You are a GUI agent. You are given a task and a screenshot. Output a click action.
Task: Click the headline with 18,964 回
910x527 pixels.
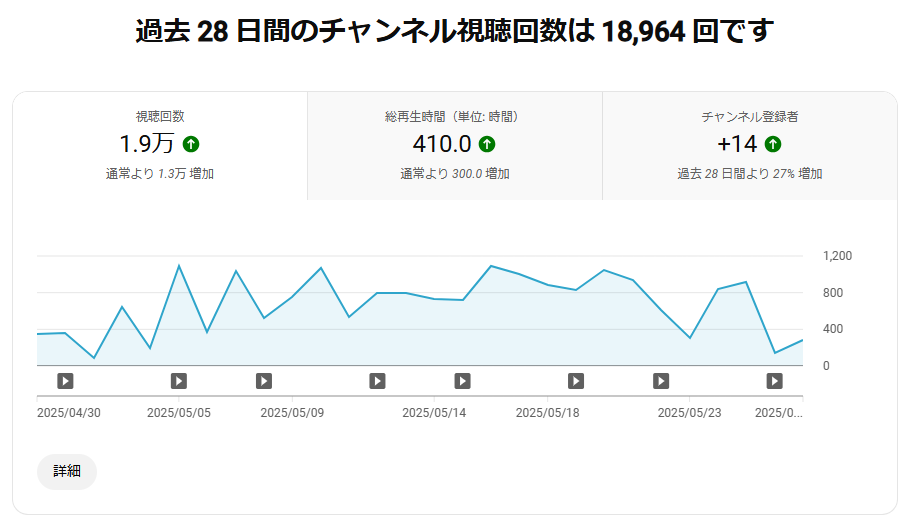click(x=455, y=31)
